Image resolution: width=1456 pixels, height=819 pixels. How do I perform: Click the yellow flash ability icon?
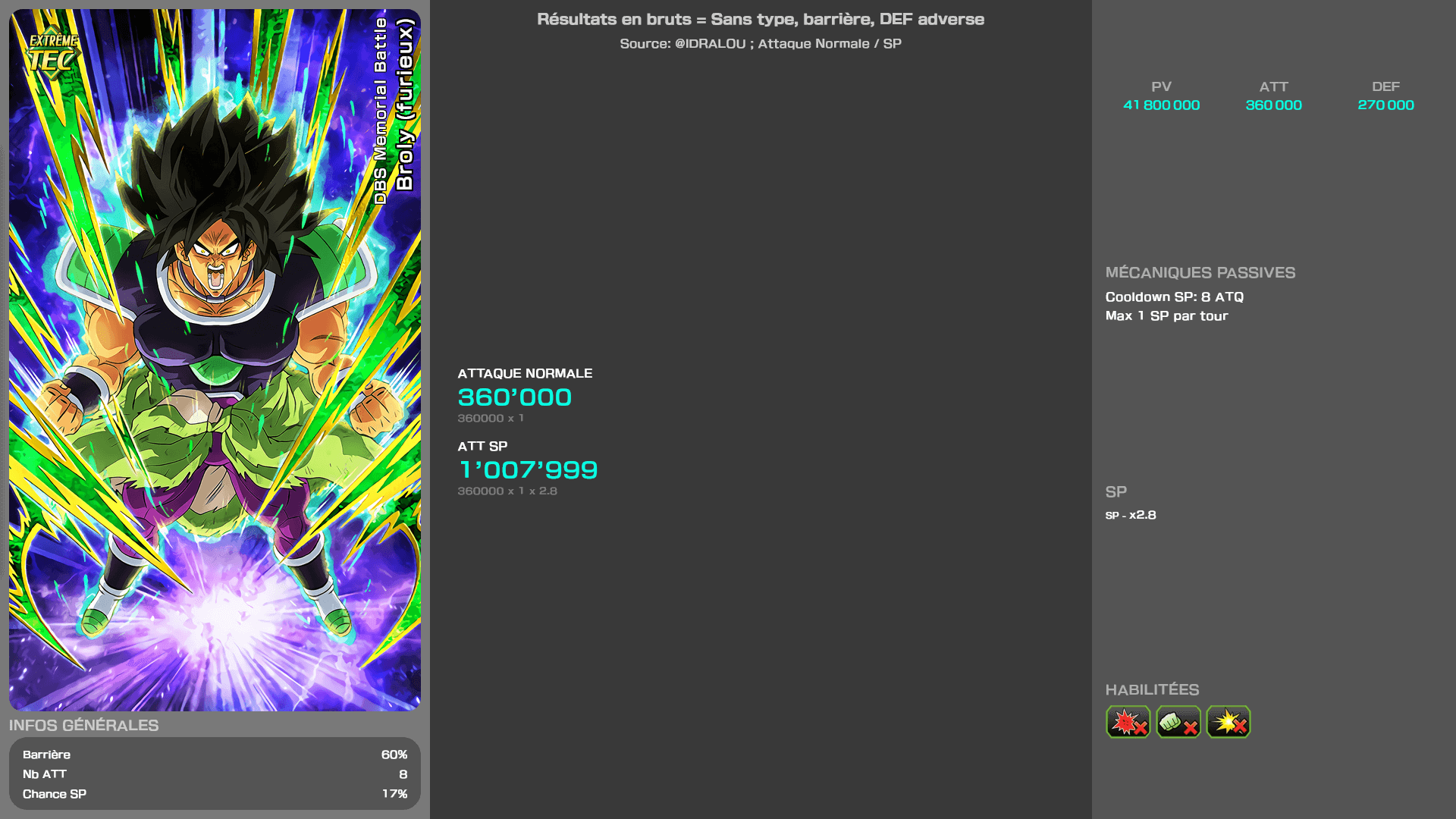click(x=1228, y=722)
